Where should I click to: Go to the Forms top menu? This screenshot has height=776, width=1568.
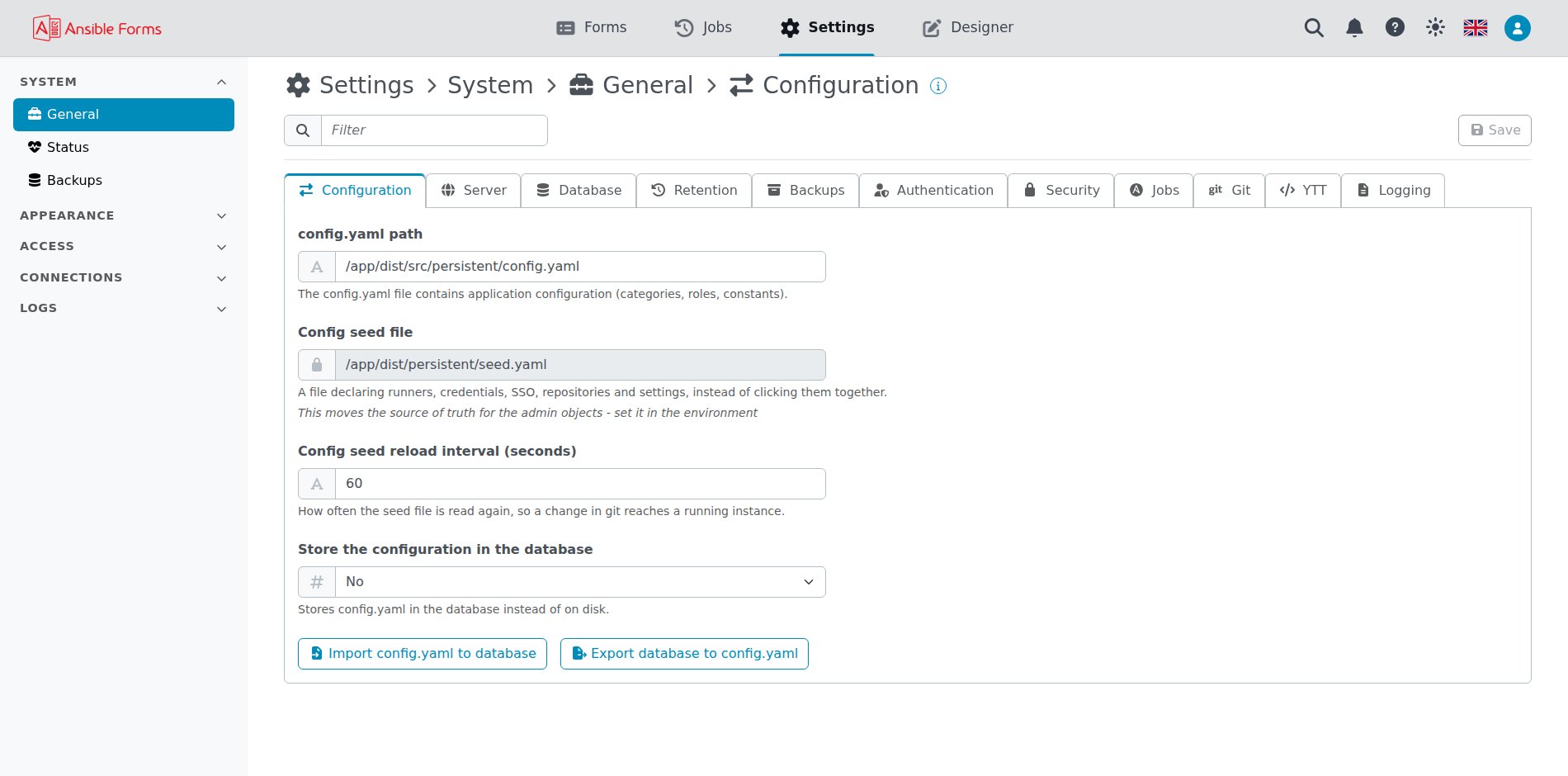(592, 27)
